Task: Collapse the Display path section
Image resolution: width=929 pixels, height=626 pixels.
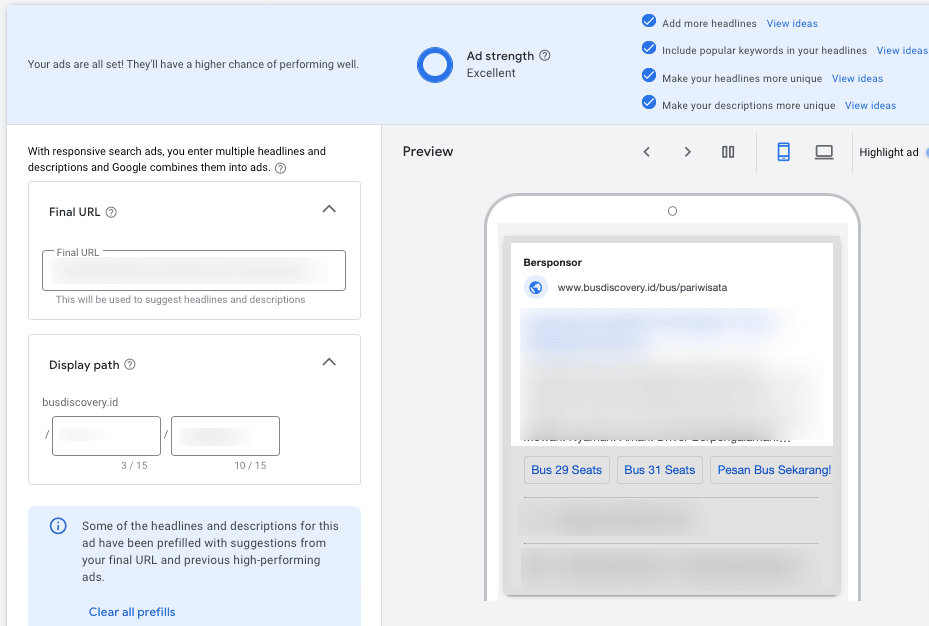Action: [x=329, y=362]
